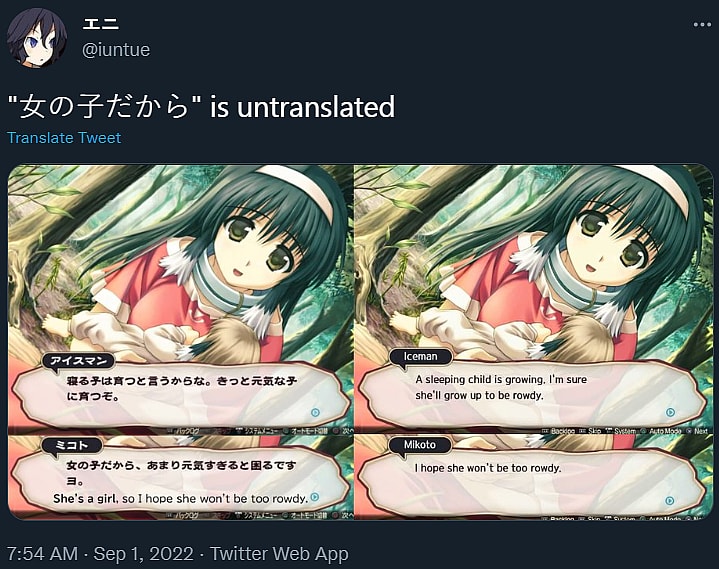Open the left Japanese game screenshot
Screen dimensions: 719x569
point(181,342)
